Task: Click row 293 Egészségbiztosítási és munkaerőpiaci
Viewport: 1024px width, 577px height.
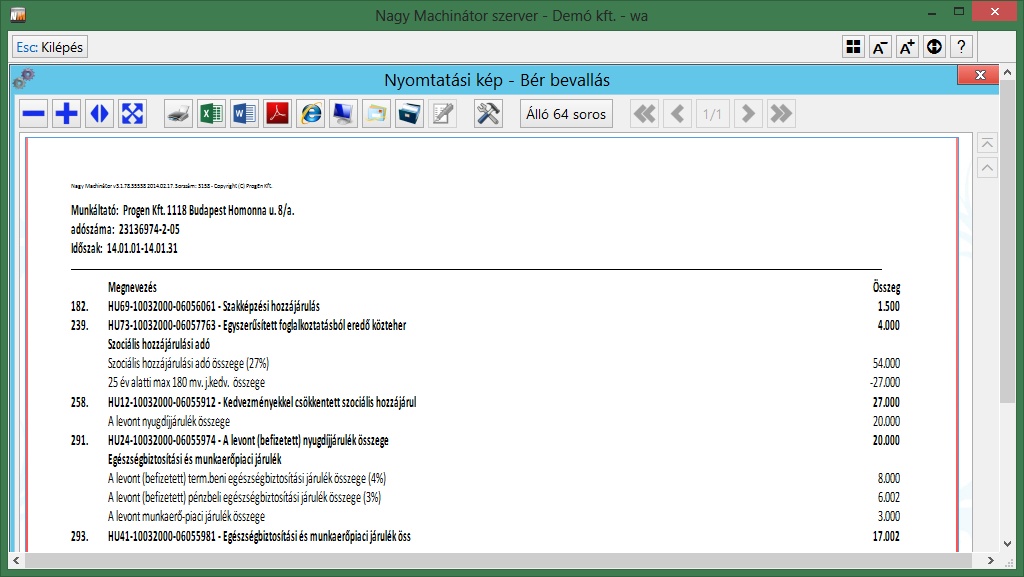Action: tap(485, 537)
